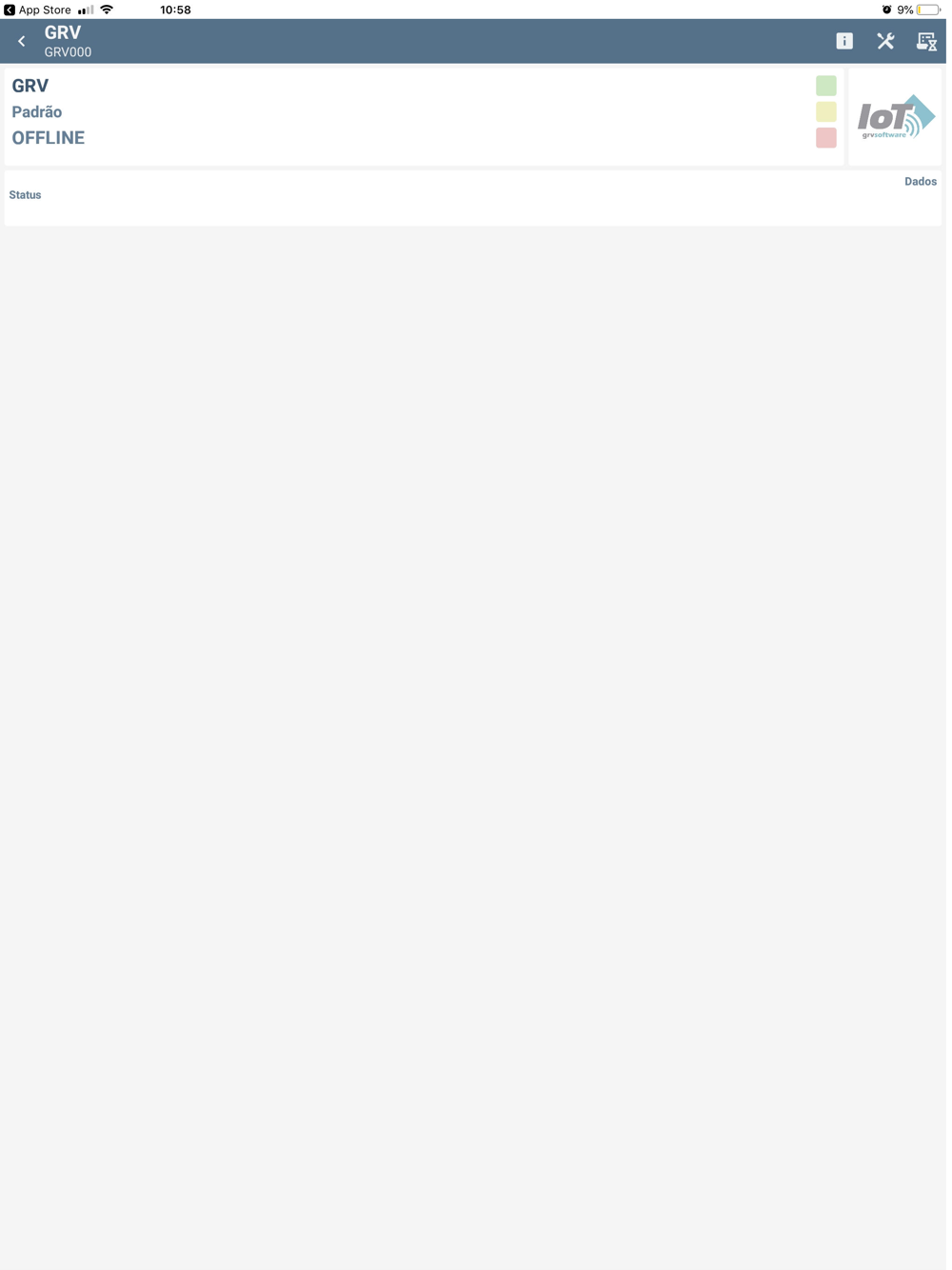Tap the Padrão label
The width and height of the screenshot is (952, 1270).
(x=37, y=112)
